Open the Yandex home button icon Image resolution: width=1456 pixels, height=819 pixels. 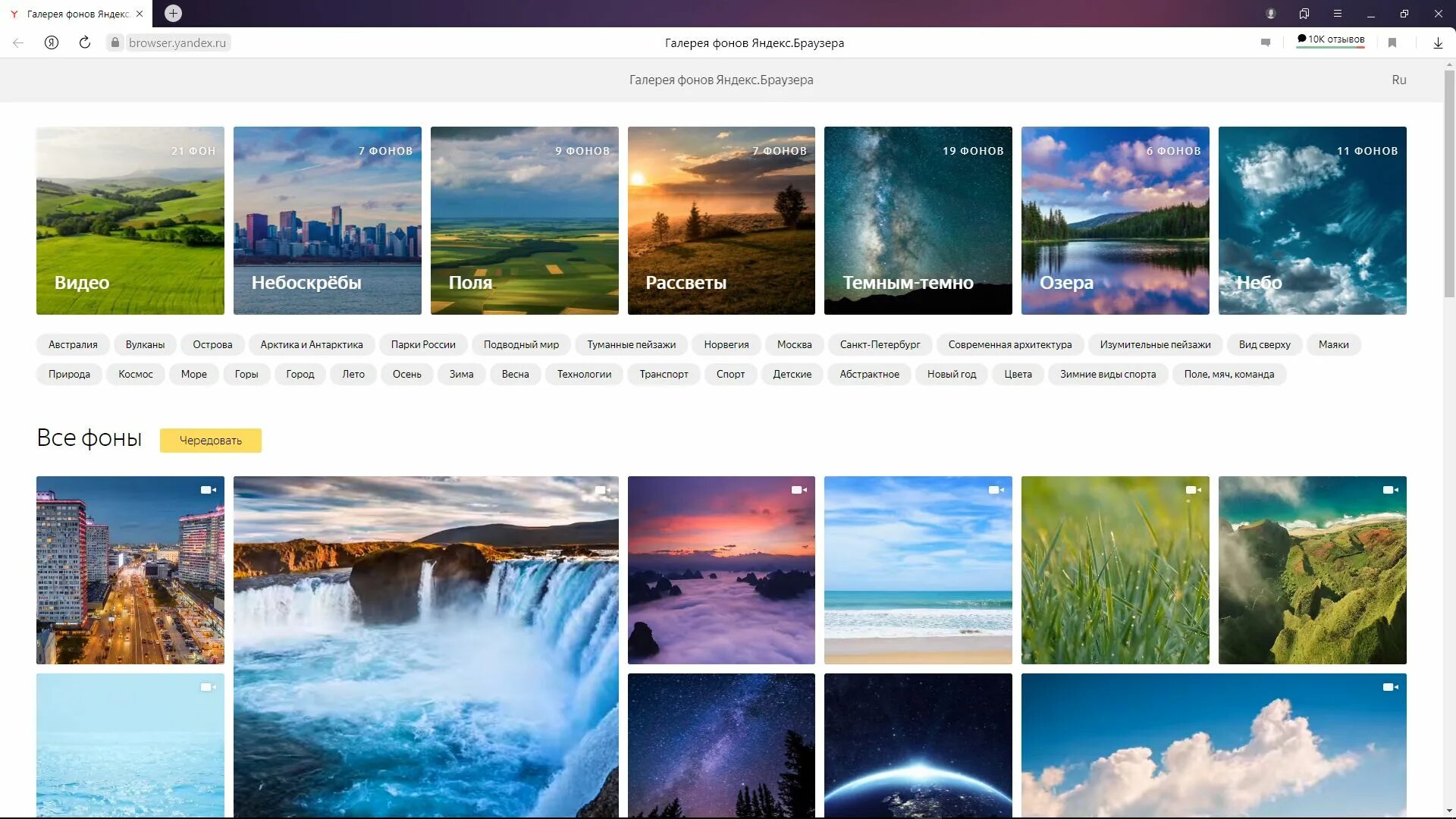point(52,42)
